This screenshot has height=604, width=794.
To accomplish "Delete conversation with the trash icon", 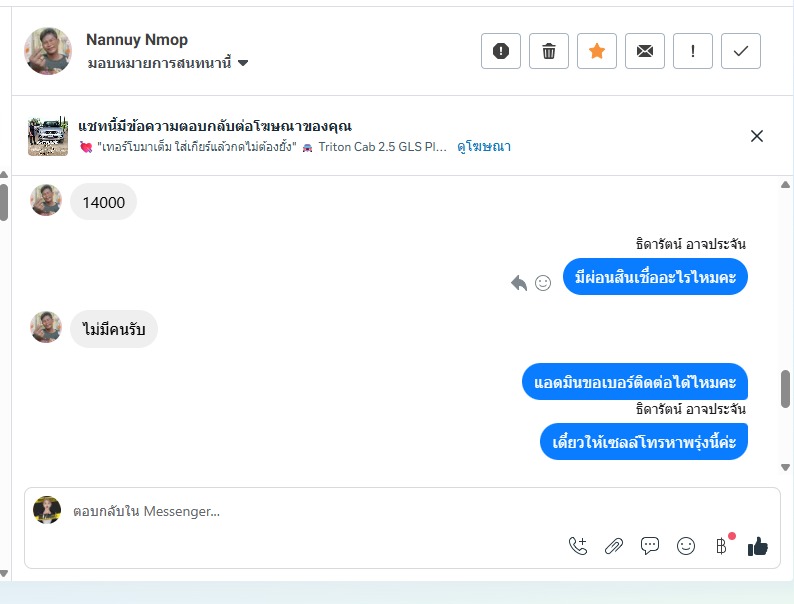I will pos(549,51).
